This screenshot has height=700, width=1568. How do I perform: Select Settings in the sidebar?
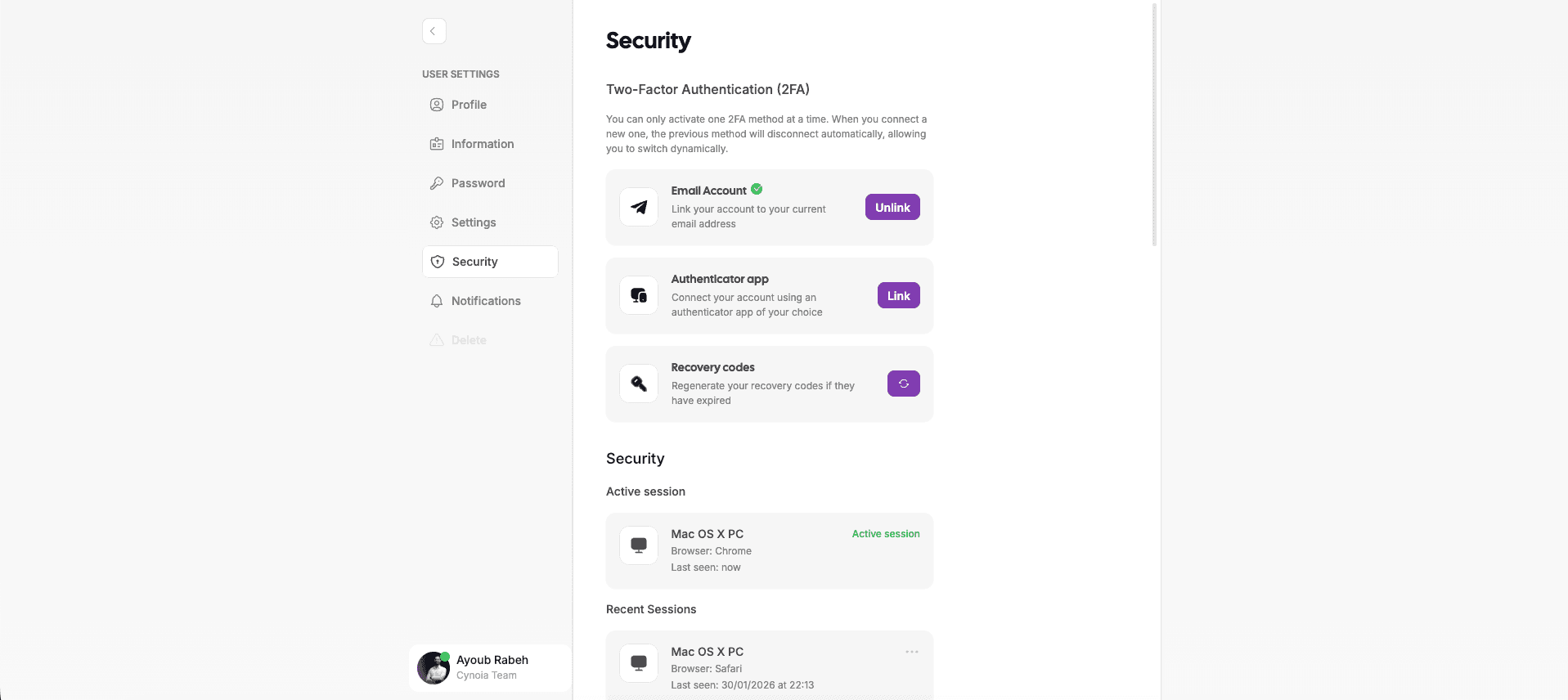[473, 222]
